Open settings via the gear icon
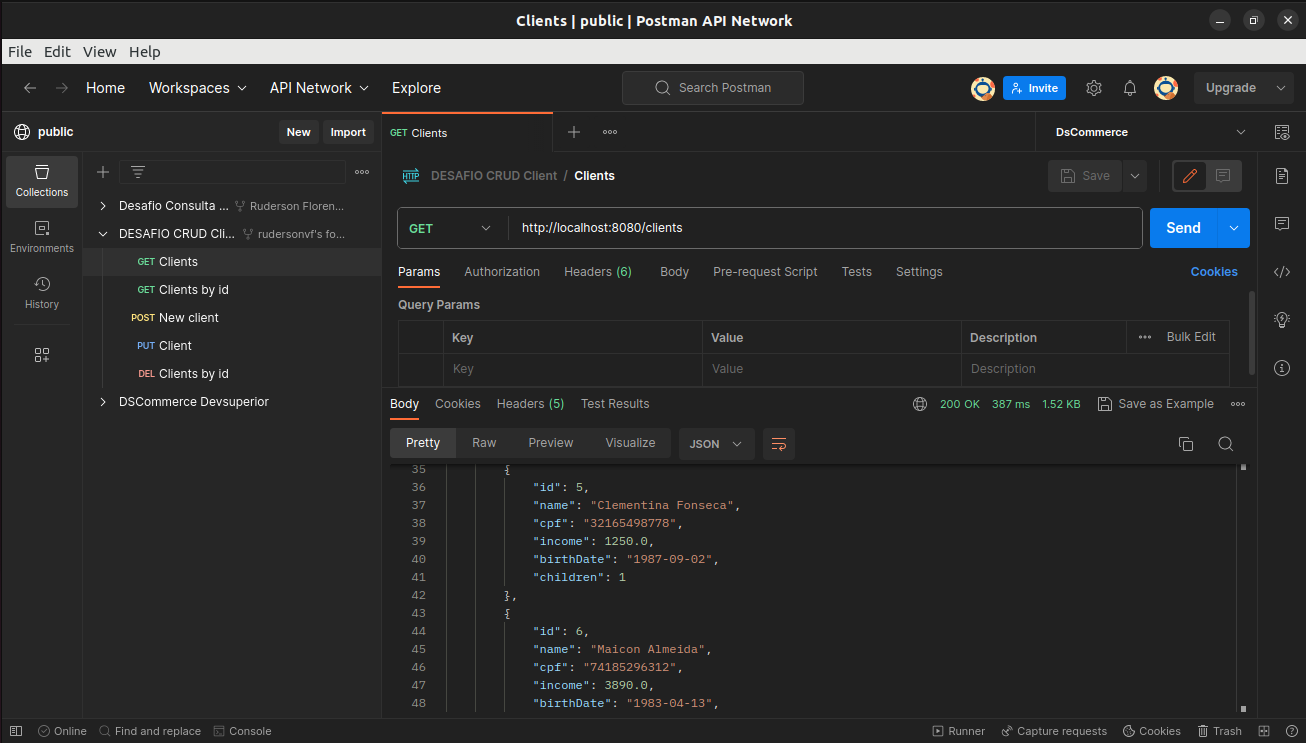Viewport: 1306px width, 743px height. click(x=1094, y=88)
